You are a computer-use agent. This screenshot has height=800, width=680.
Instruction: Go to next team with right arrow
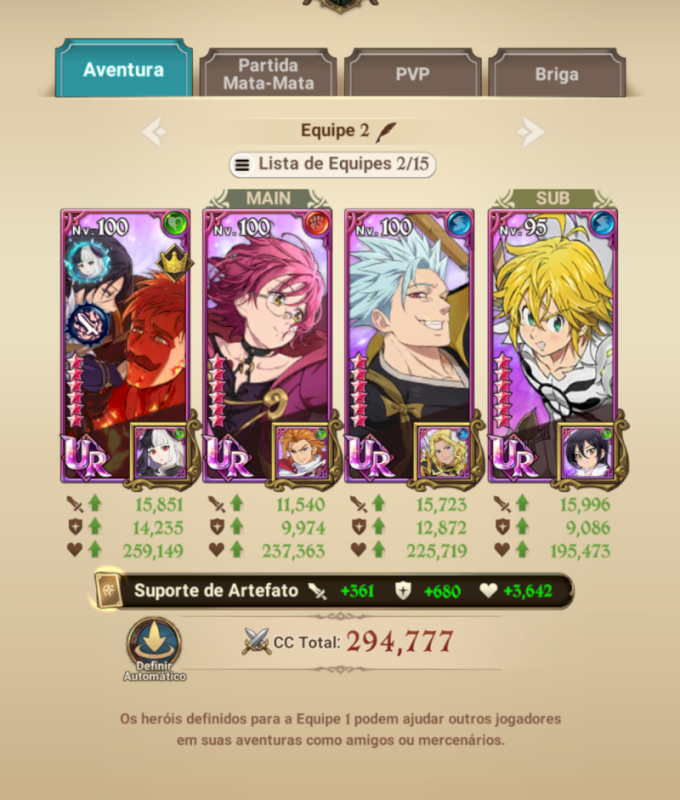[x=531, y=132]
